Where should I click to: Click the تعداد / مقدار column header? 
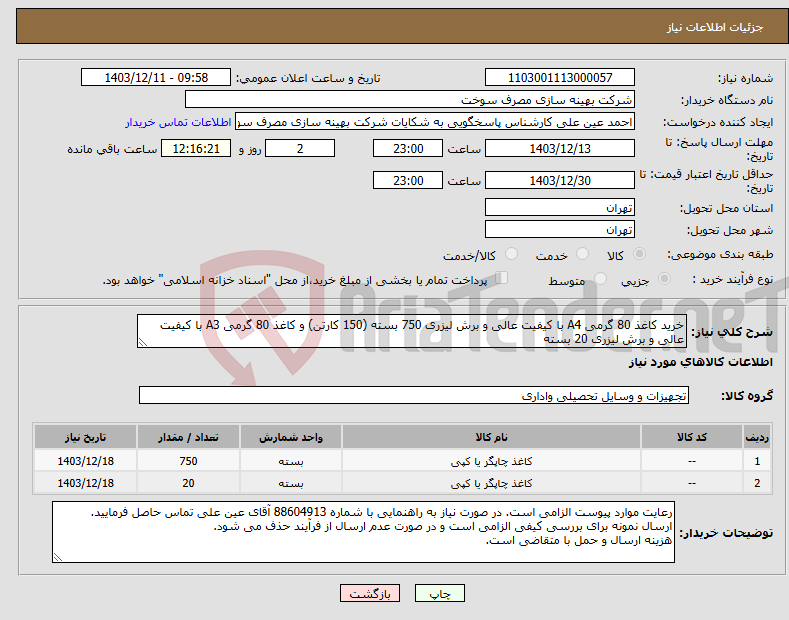188,437
